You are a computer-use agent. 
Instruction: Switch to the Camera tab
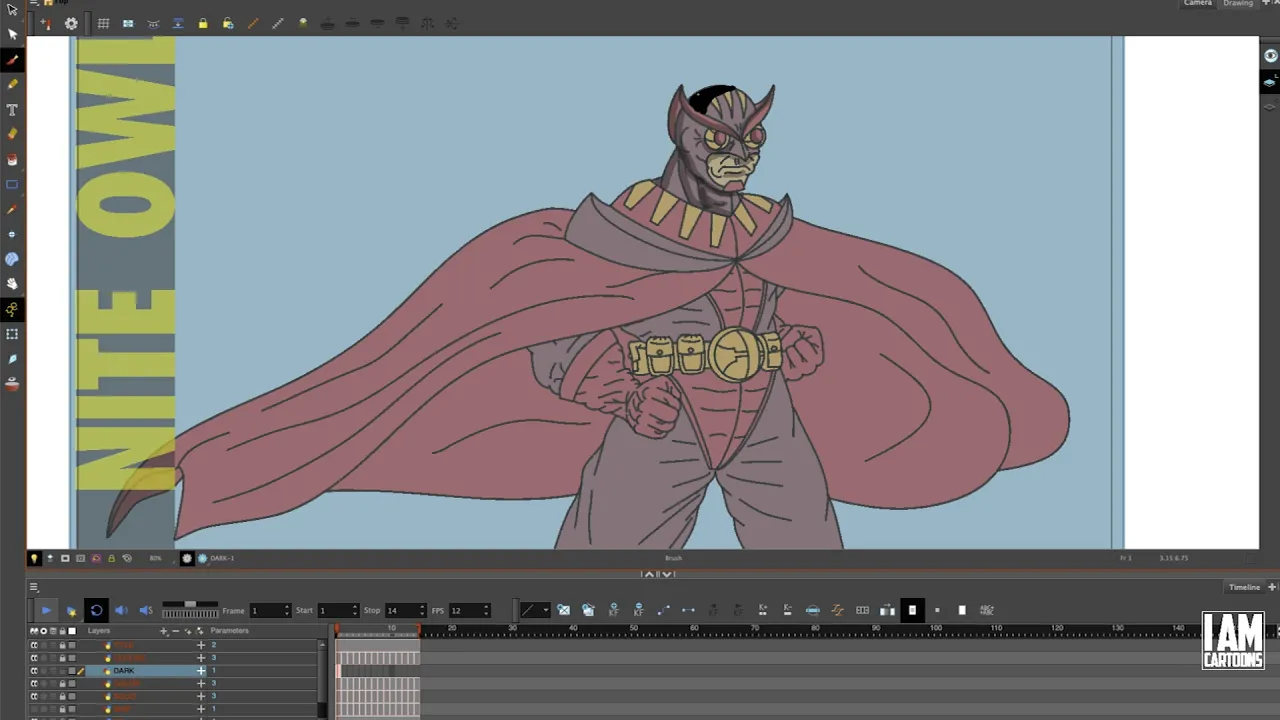click(1197, 3)
